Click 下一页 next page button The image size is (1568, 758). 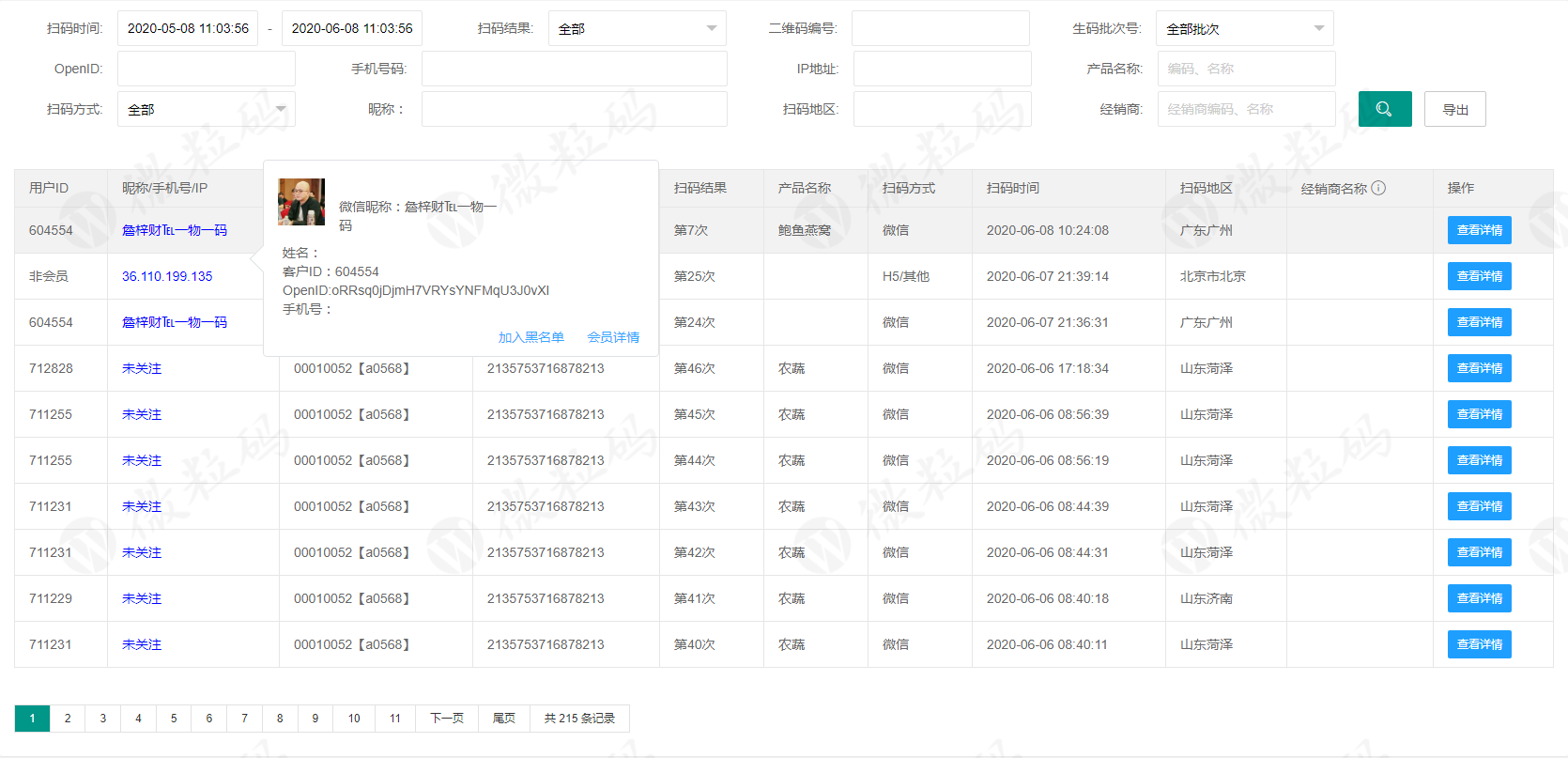447,719
